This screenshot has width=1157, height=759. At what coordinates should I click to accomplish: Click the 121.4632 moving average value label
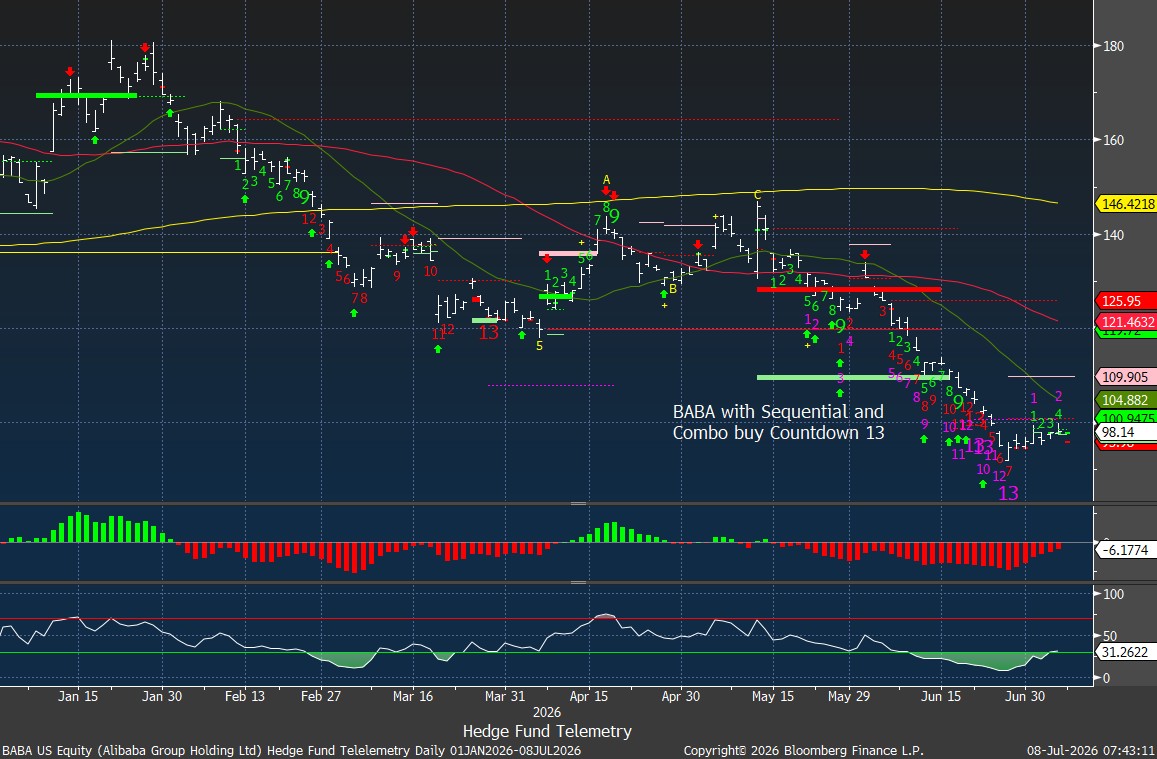(1127, 322)
